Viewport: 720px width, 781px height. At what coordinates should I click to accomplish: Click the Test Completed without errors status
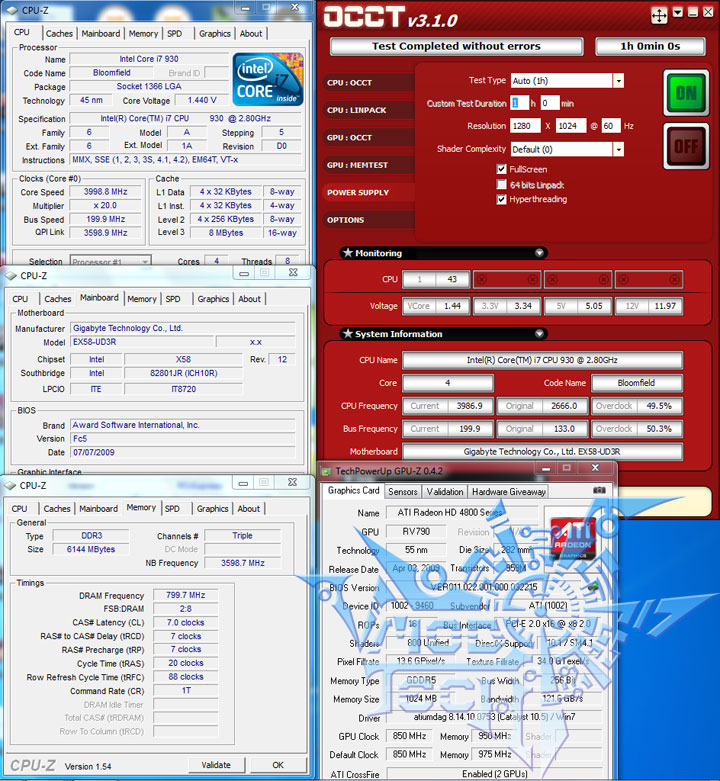point(456,46)
